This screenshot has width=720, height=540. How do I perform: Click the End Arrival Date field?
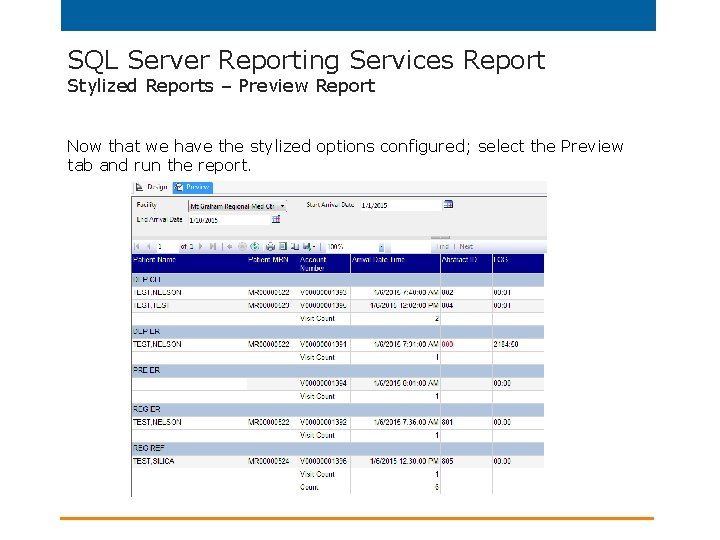(229, 220)
